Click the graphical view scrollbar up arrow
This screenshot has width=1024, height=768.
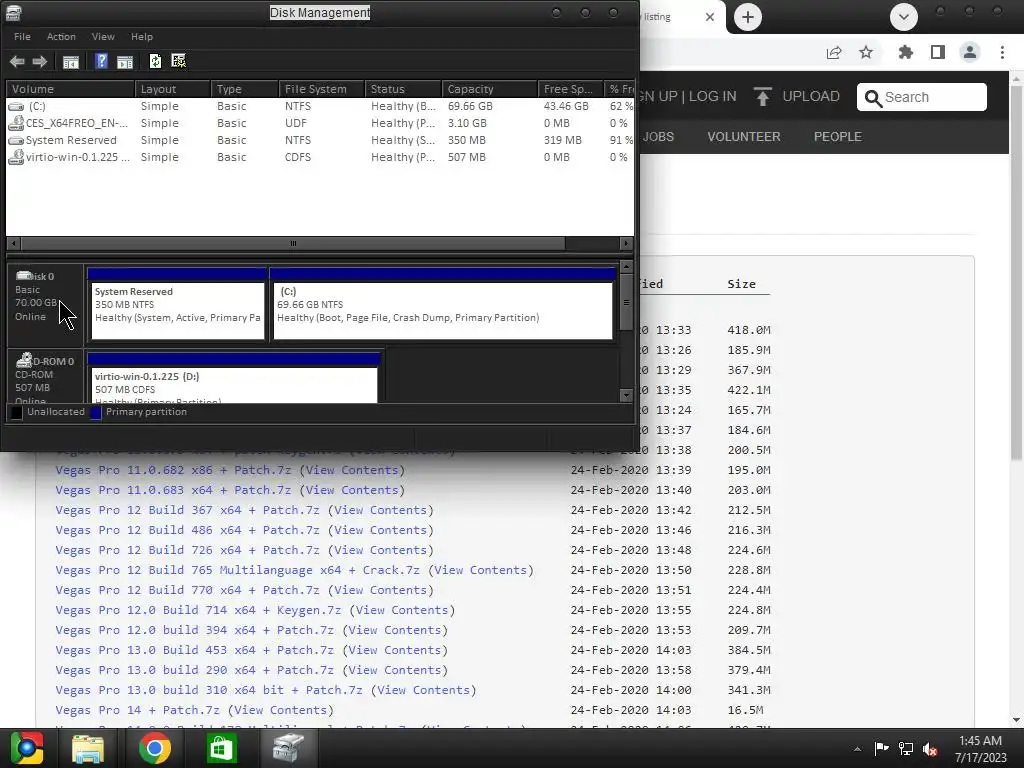tap(626, 266)
